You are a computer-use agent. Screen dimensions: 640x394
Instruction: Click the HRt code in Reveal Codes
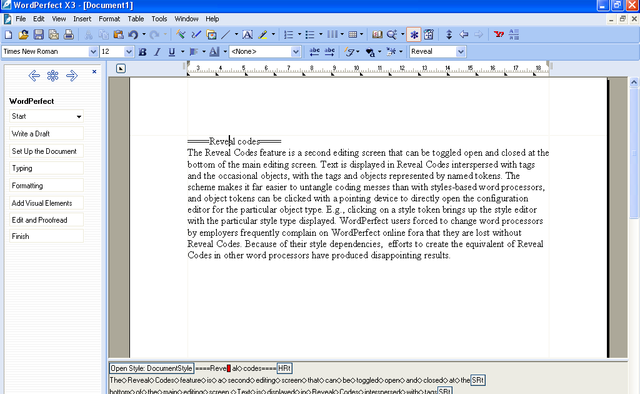(x=284, y=368)
